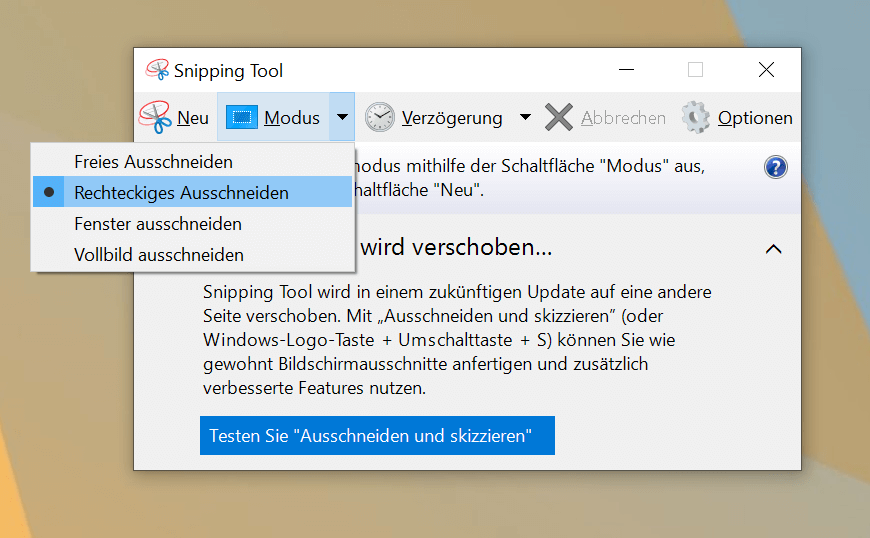The width and height of the screenshot is (870, 538).
Task: Click the 'Snipping Tool wird in einem' paragraph
Action: tap(457, 339)
